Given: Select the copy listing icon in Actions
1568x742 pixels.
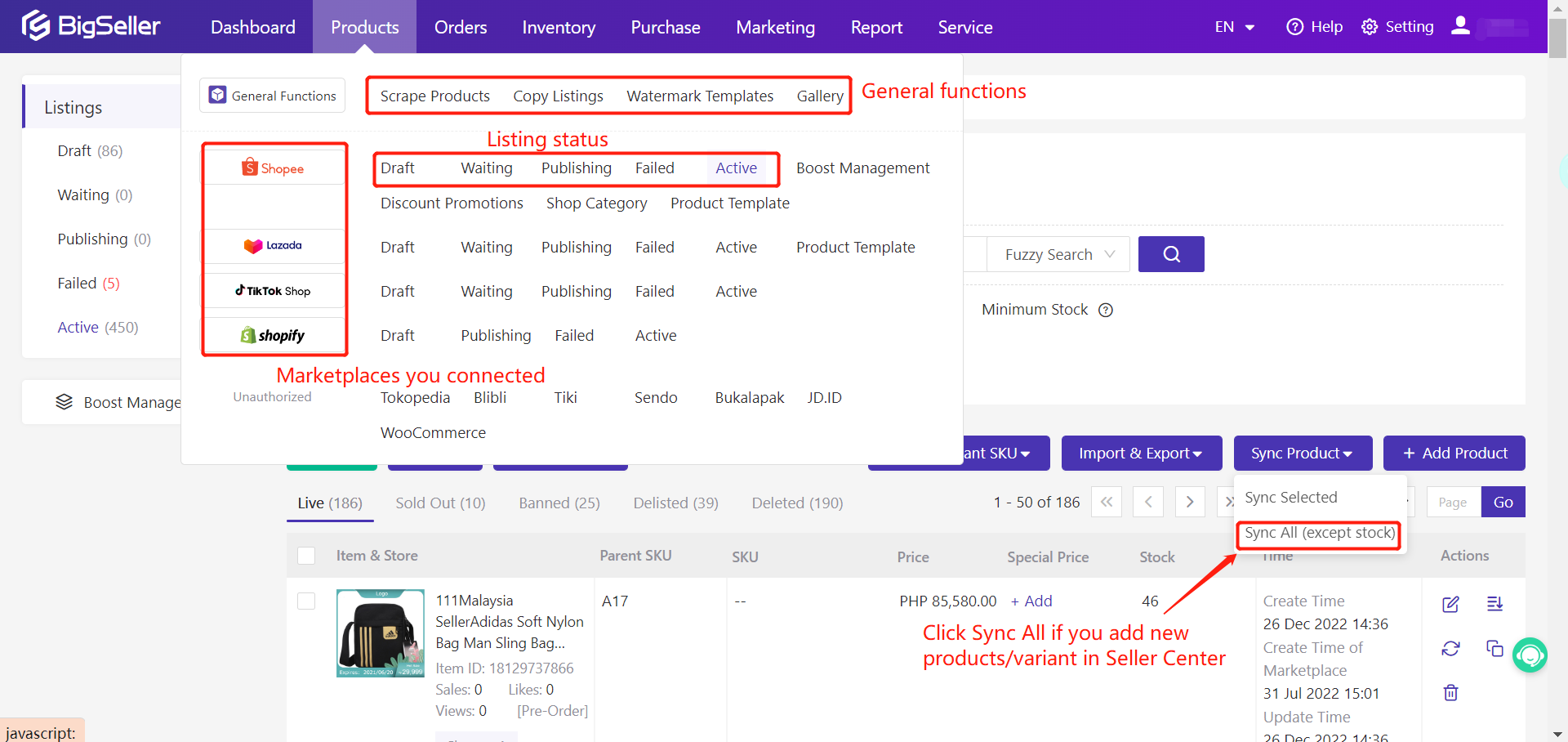Looking at the screenshot, I should (1495, 648).
